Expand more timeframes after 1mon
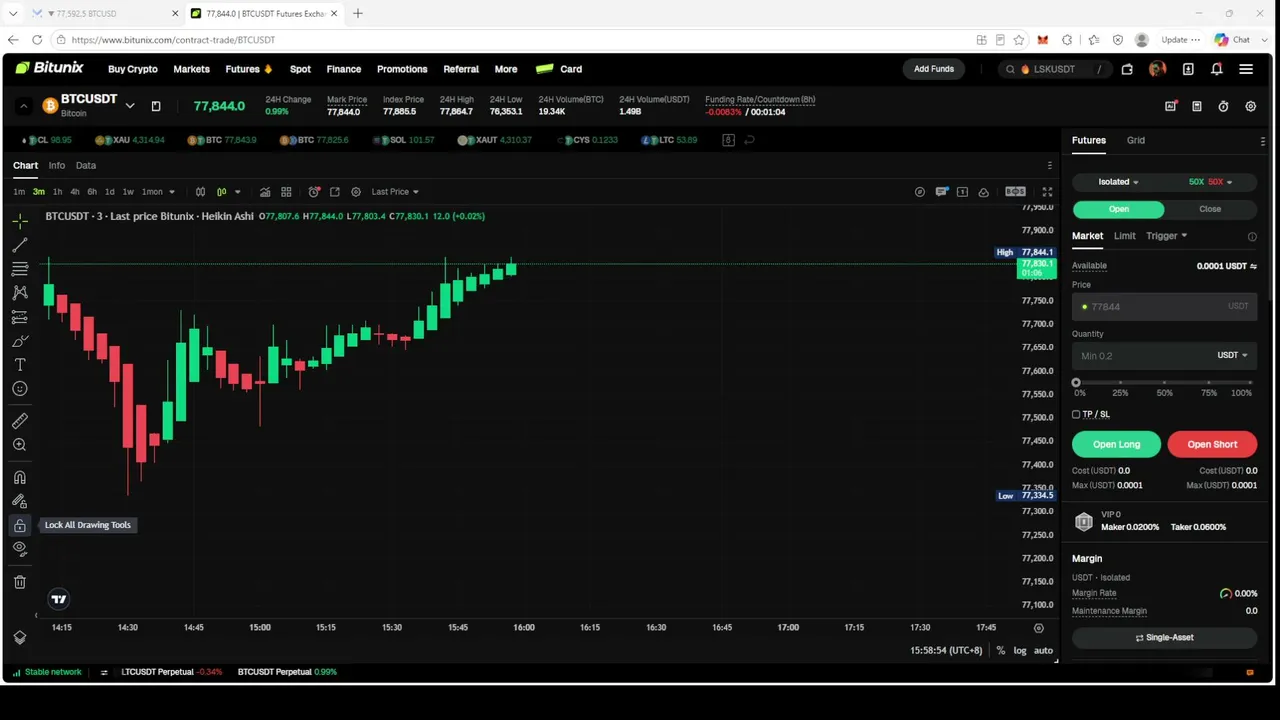 [172, 192]
